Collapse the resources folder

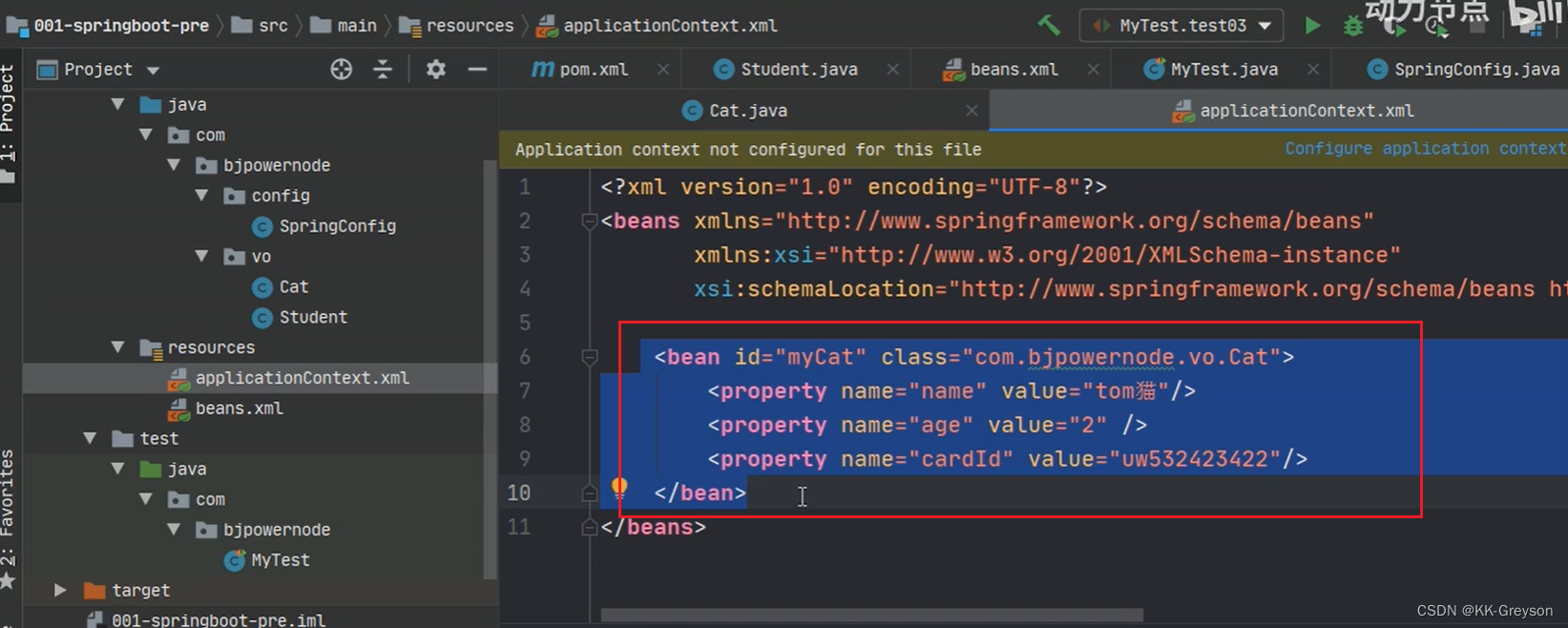point(118,347)
